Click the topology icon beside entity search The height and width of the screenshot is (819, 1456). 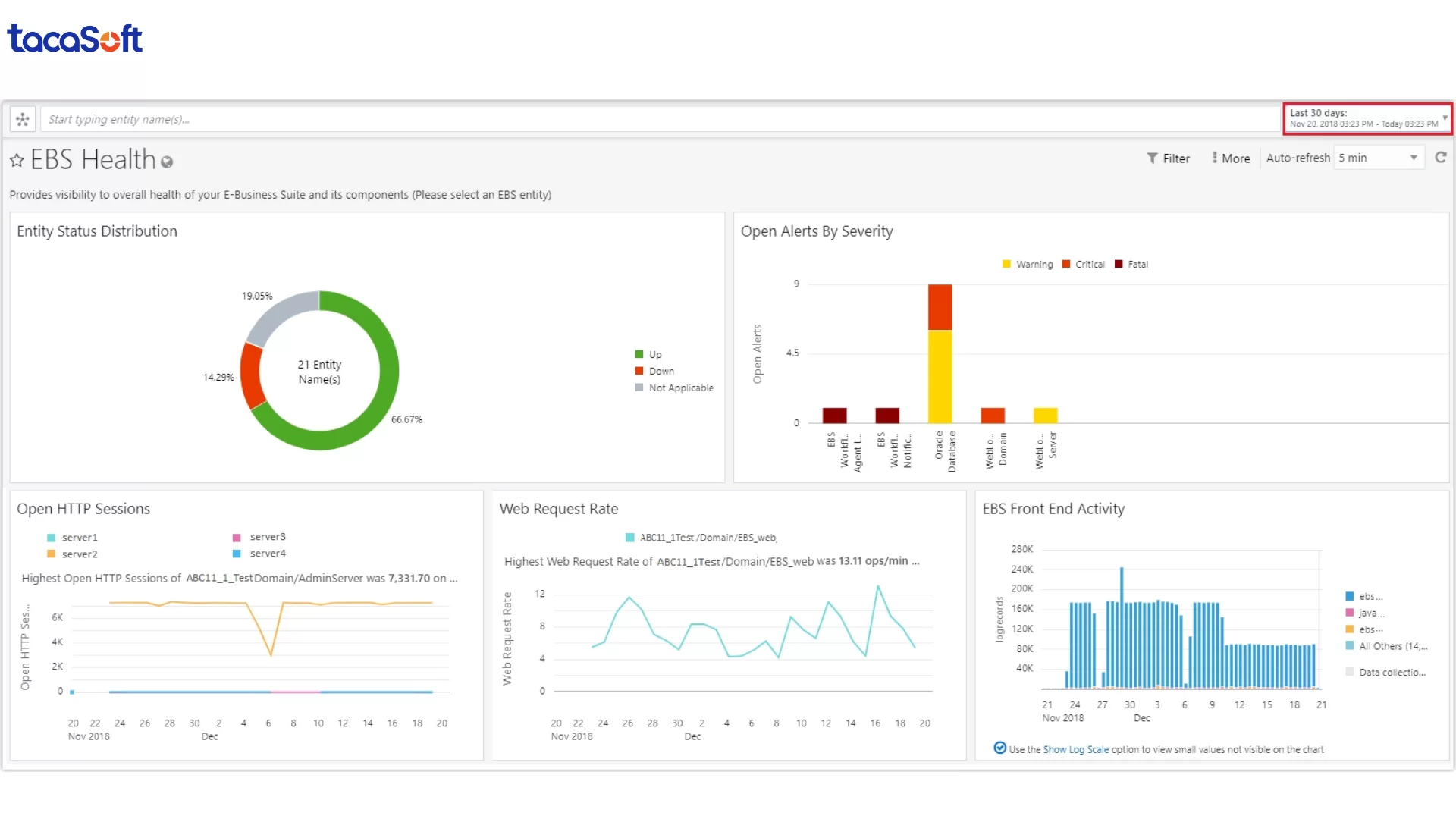[23, 119]
